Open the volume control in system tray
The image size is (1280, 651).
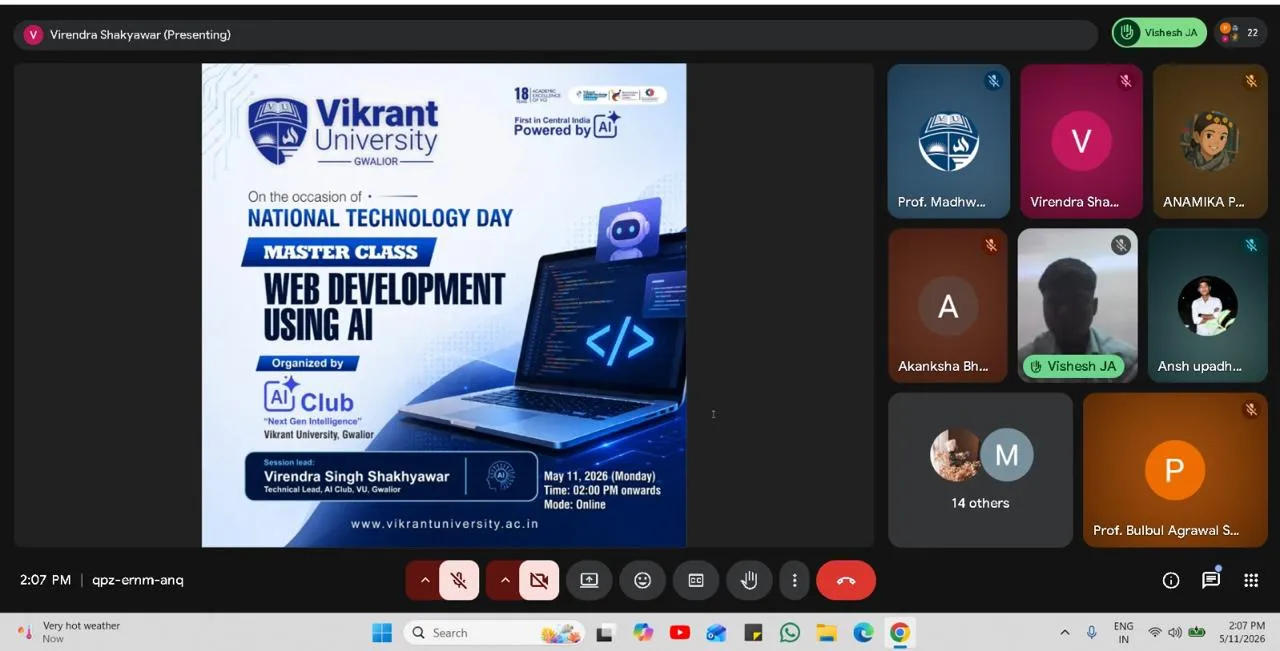pyautogui.click(x=1175, y=633)
